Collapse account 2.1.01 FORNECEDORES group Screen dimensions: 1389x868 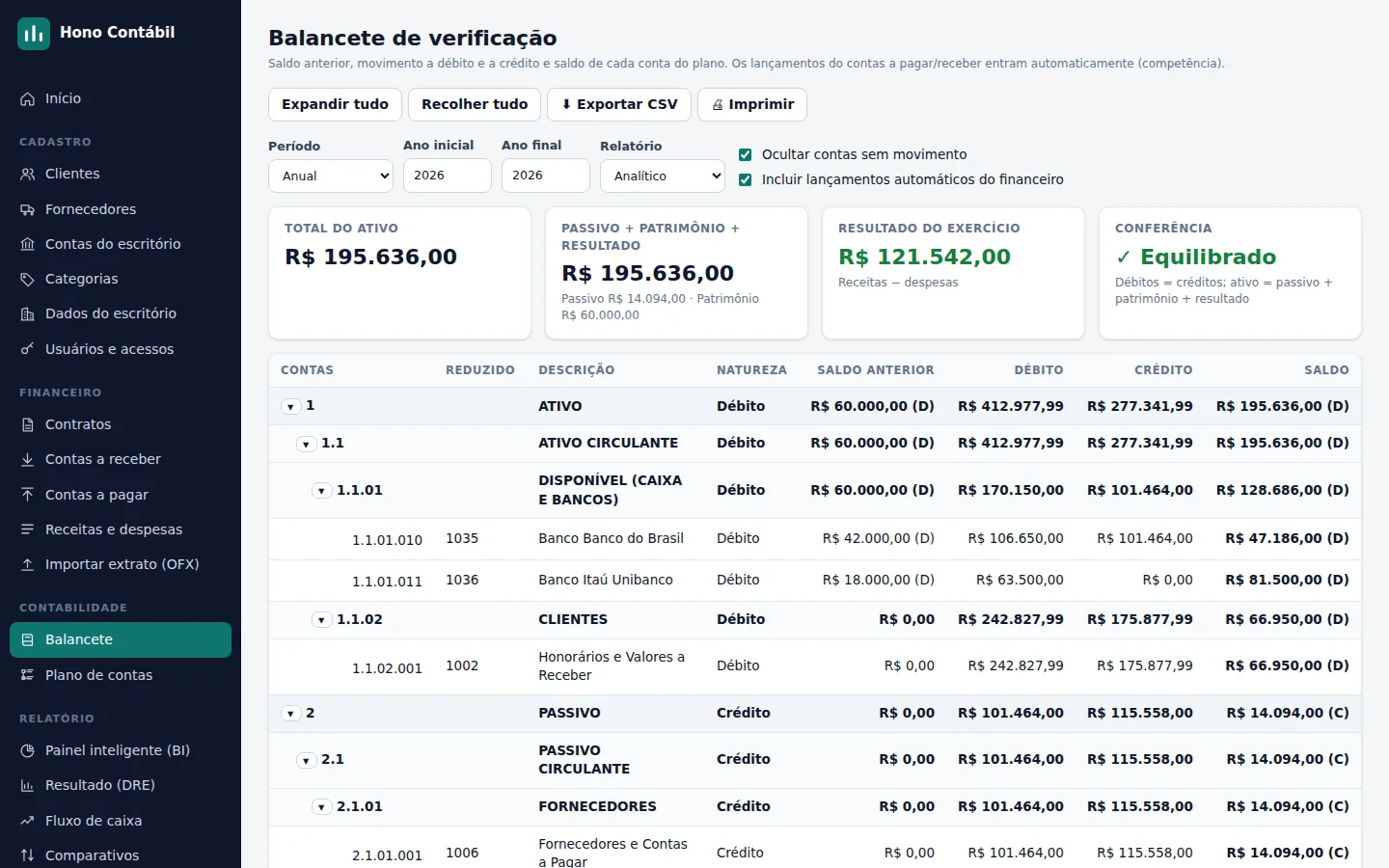(321, 807)
